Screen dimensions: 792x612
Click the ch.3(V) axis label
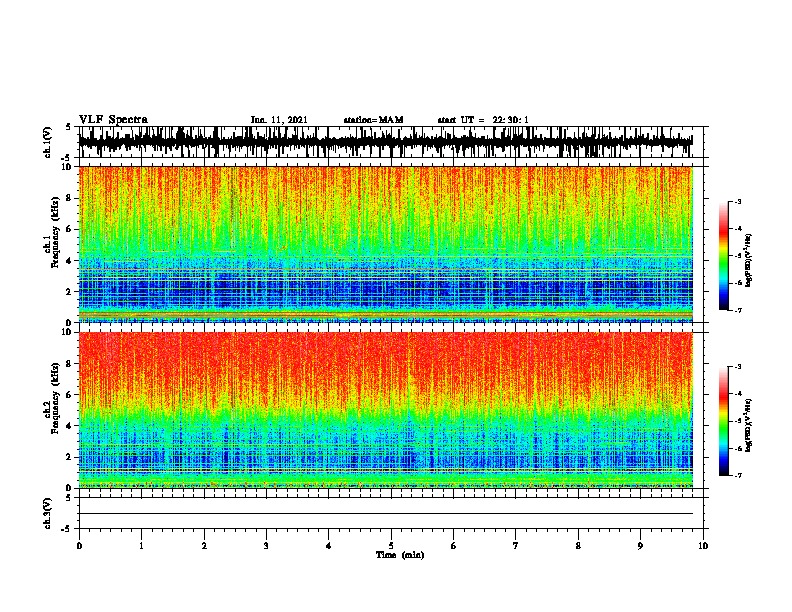click(48, 513)
